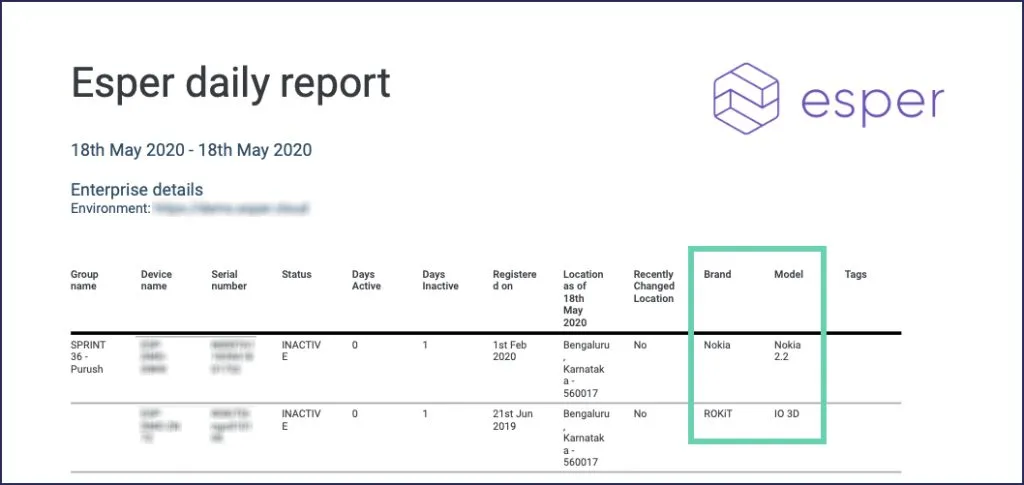Click the "Environment:" label
1024x485 pixels.
coord(110,209)
